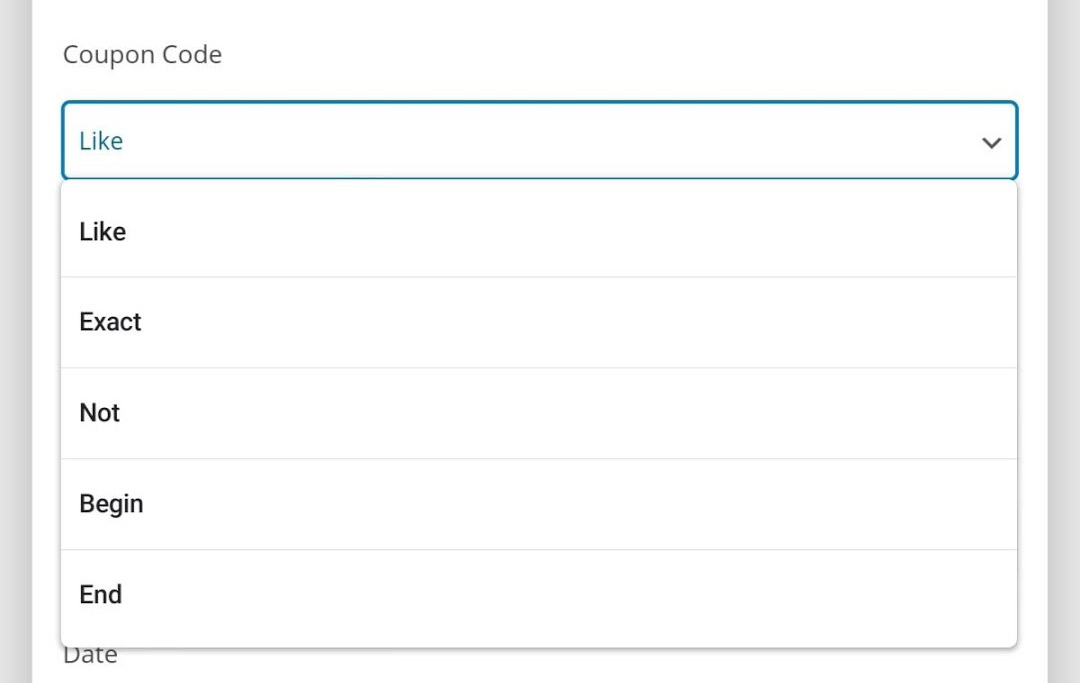This screenshot has width=1080, height=683.
Task: Click the currently selected Like value
Action: (x=99, y=141)
